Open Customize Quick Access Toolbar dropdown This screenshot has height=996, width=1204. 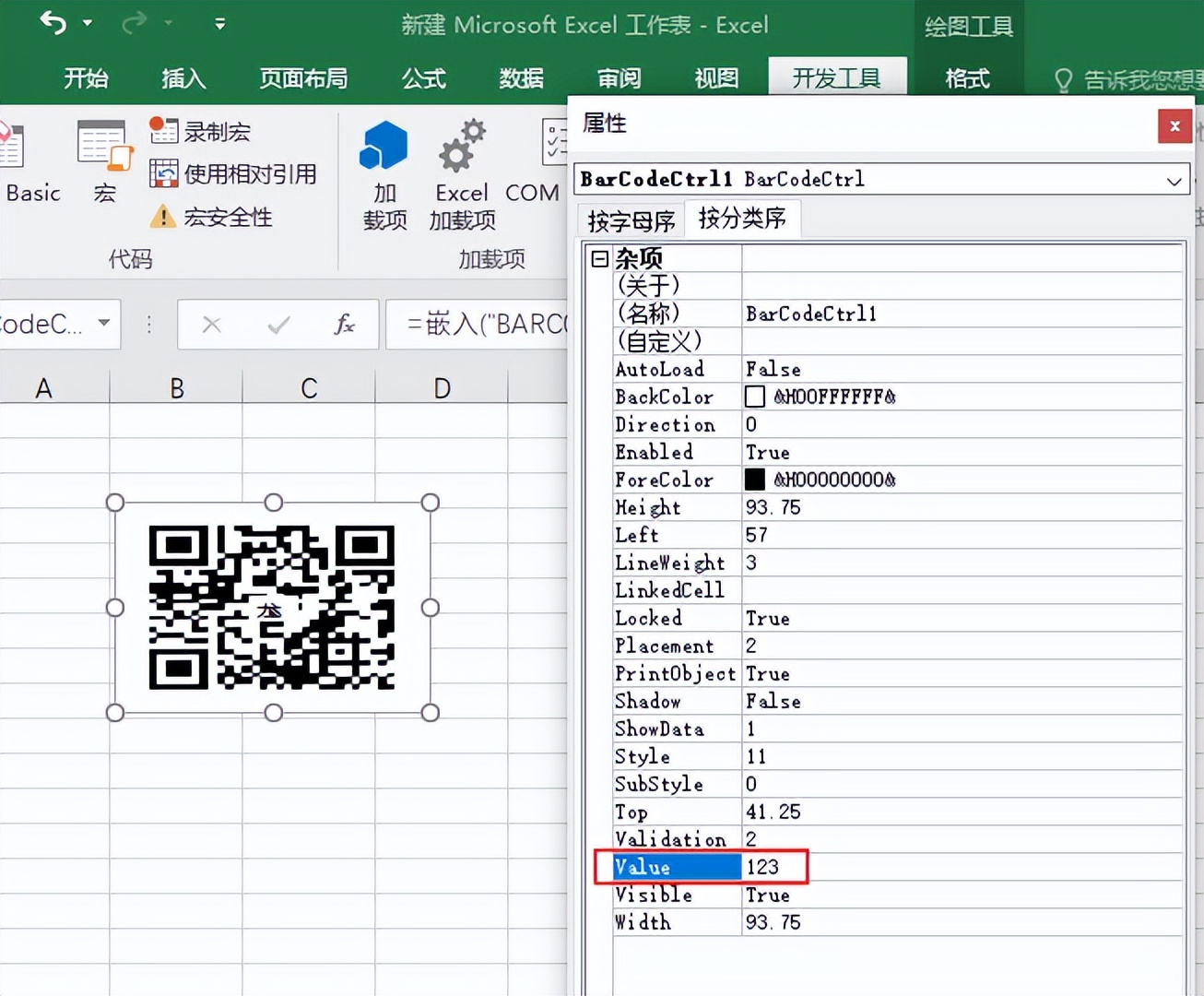coord(219,24)
